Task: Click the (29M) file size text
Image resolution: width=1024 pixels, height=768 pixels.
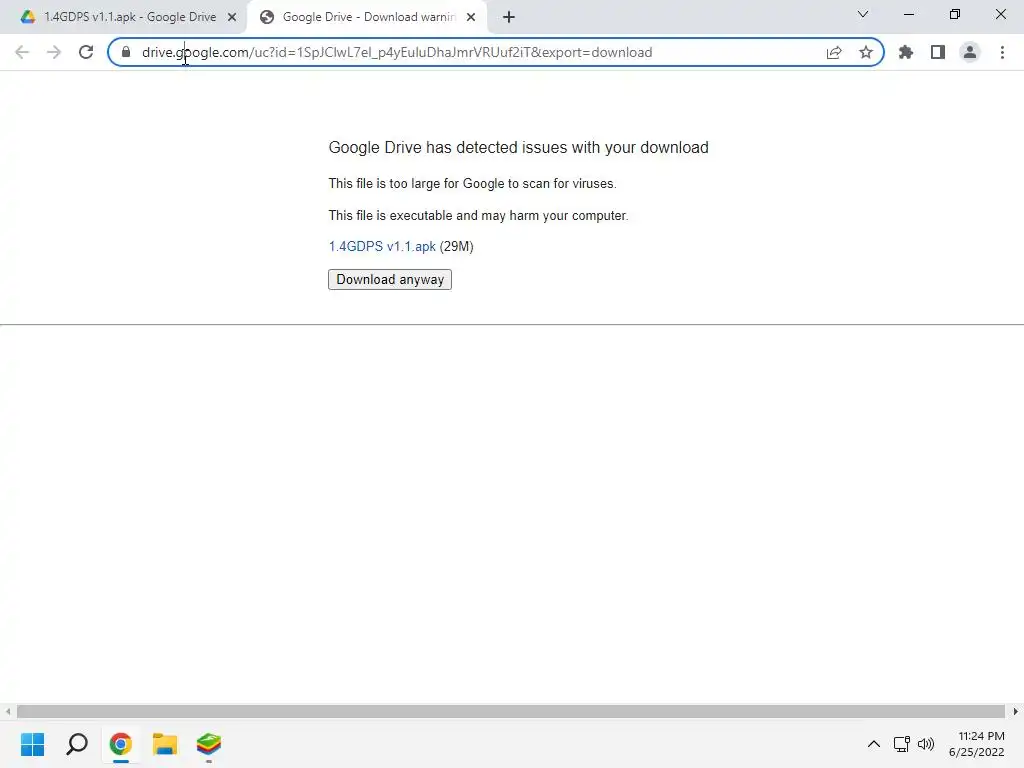Action: (x=456, y=246)
